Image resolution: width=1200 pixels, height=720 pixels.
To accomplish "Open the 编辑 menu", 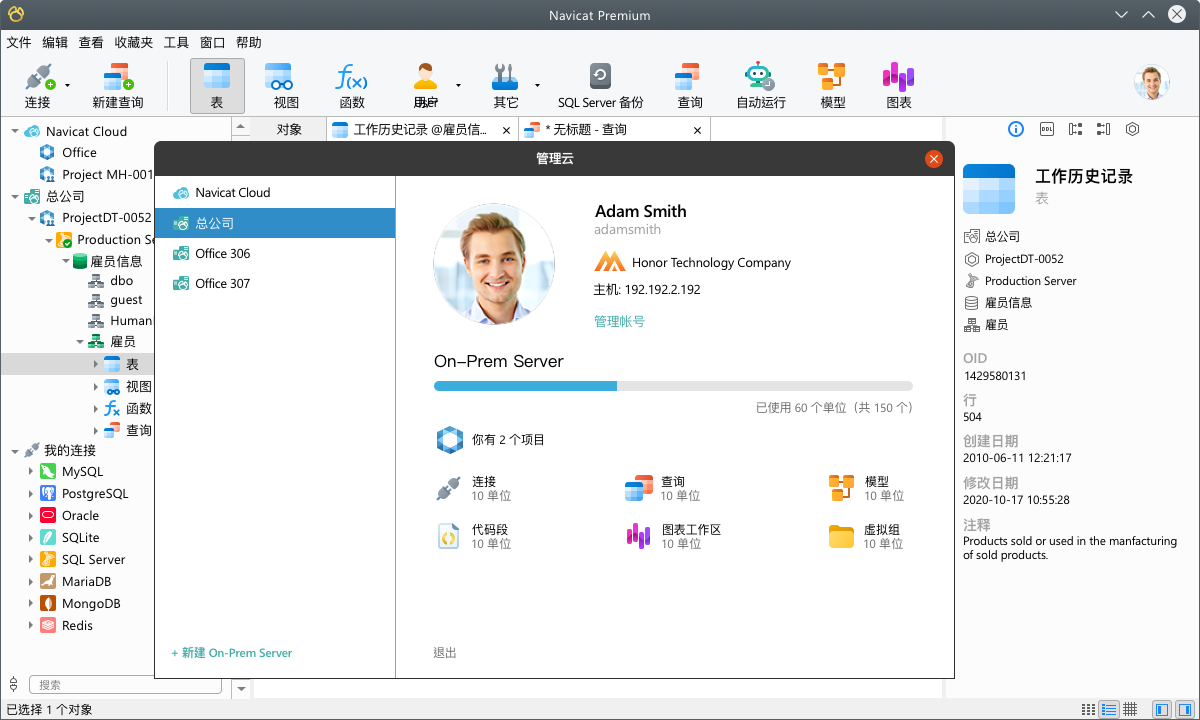I will (x=55, y=42).
